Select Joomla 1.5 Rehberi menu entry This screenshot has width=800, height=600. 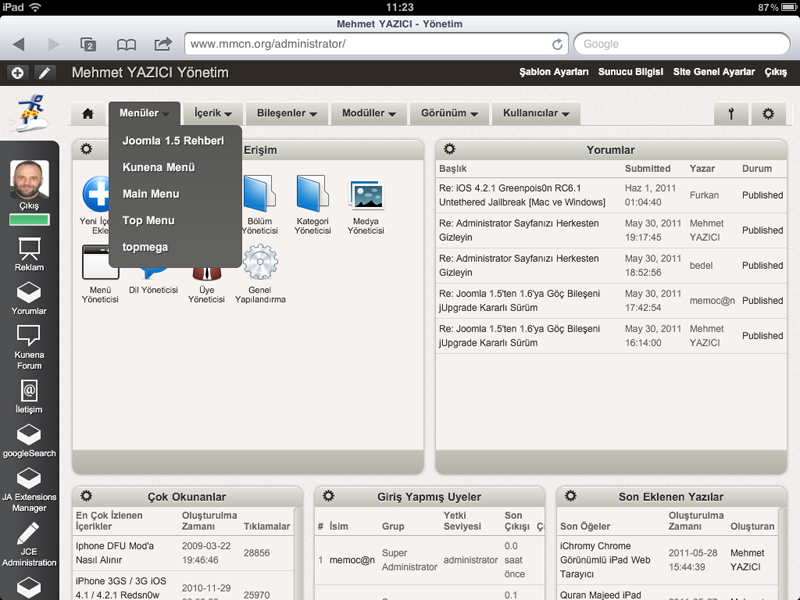point(173,141)
